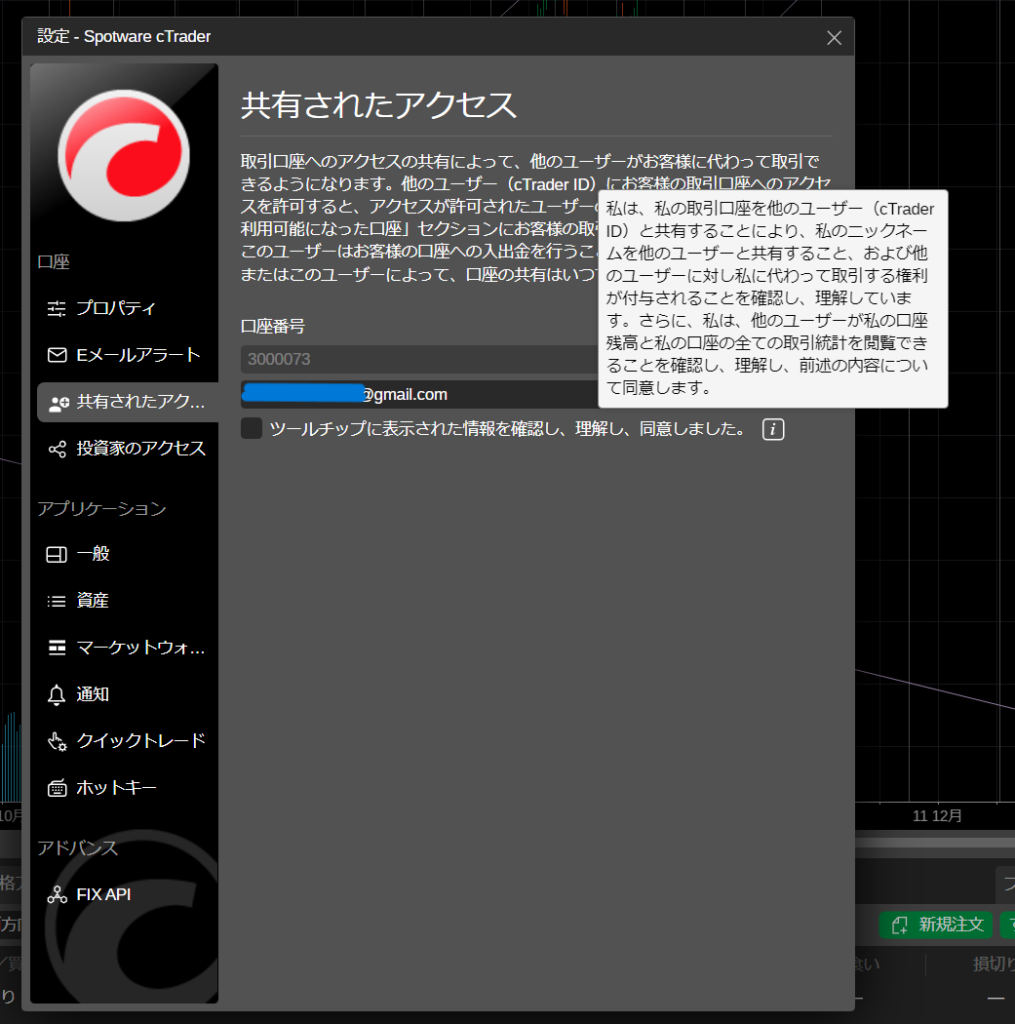Click the Investor Access share icon
The height and width of the screenshot is (1024, 1015).
click(x=57, y=449)
